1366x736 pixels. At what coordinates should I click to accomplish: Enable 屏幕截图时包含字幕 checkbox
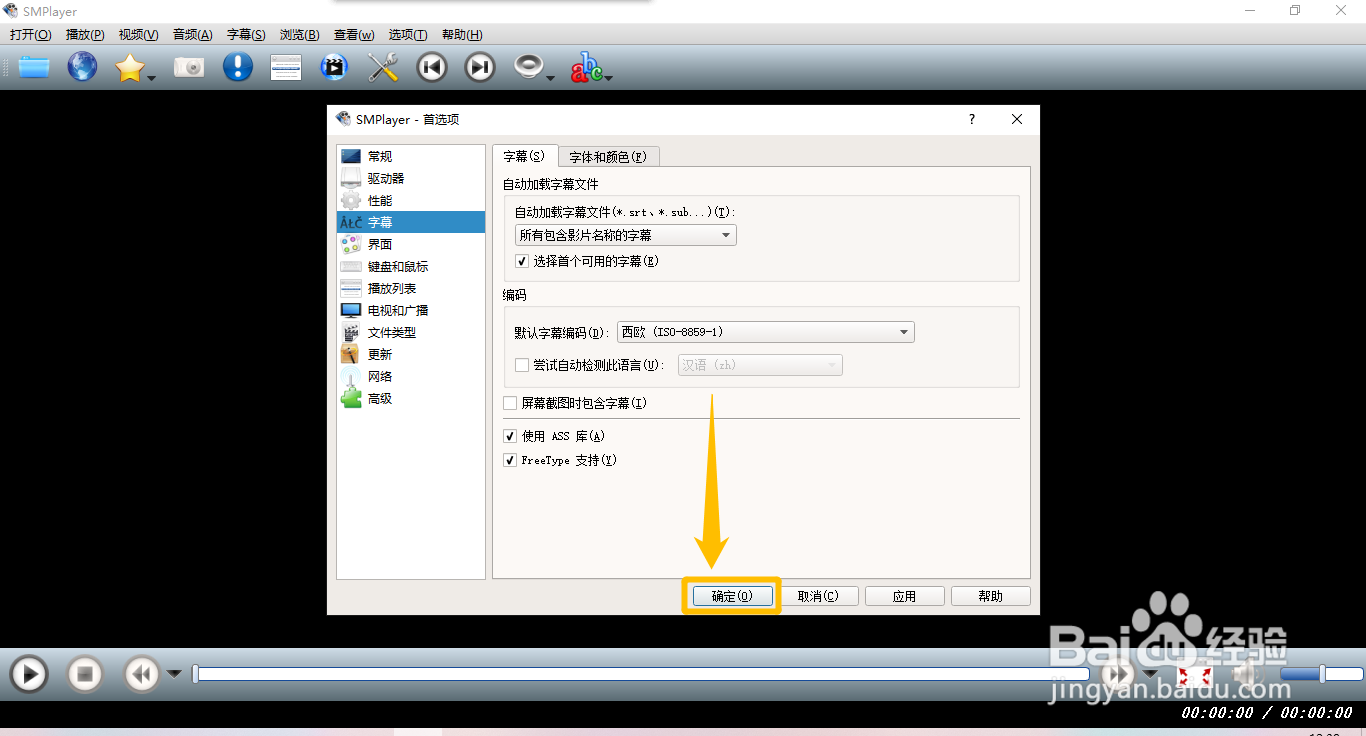[x=510, y=403]
